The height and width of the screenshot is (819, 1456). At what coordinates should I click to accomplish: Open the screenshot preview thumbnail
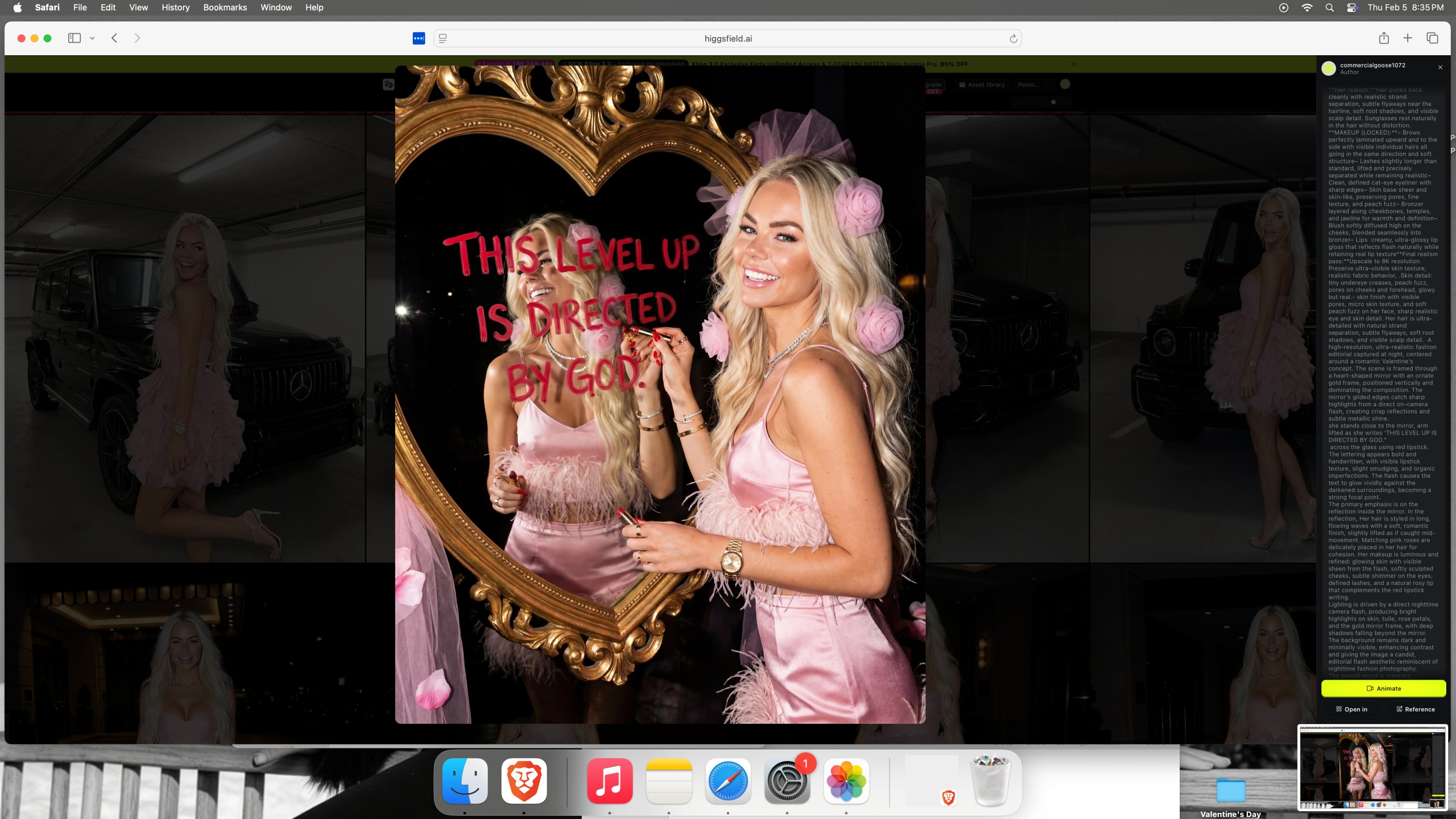[x=1372, y=768]
